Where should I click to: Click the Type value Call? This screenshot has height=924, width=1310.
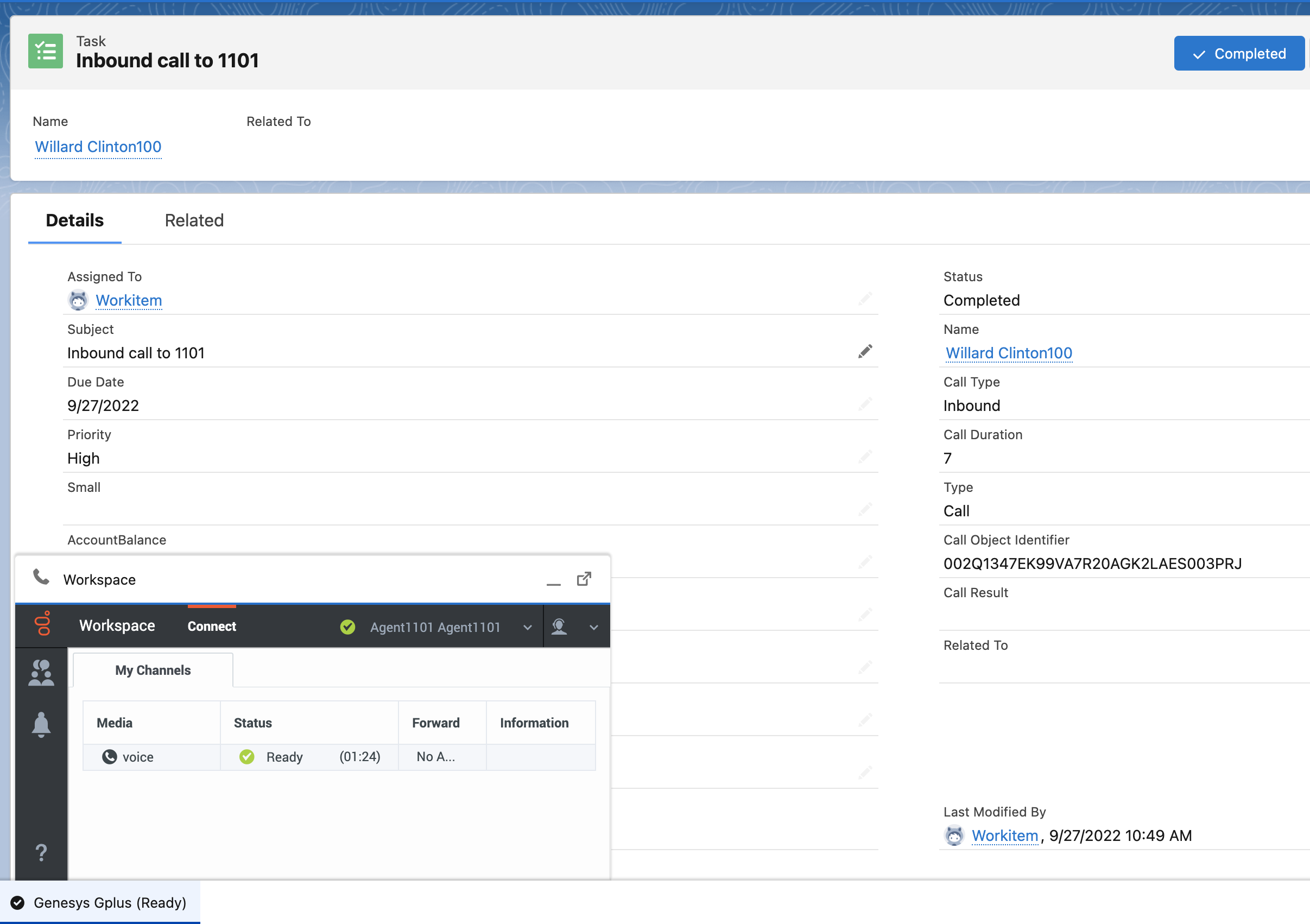pos(956,511)
